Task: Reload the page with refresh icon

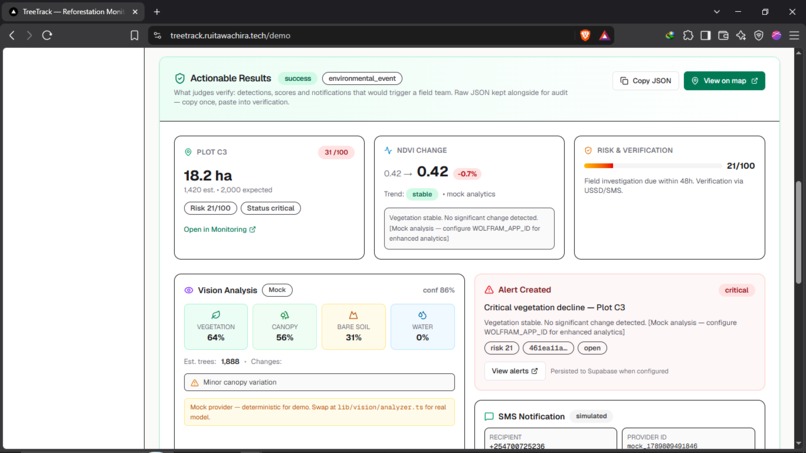Action: 47,35
